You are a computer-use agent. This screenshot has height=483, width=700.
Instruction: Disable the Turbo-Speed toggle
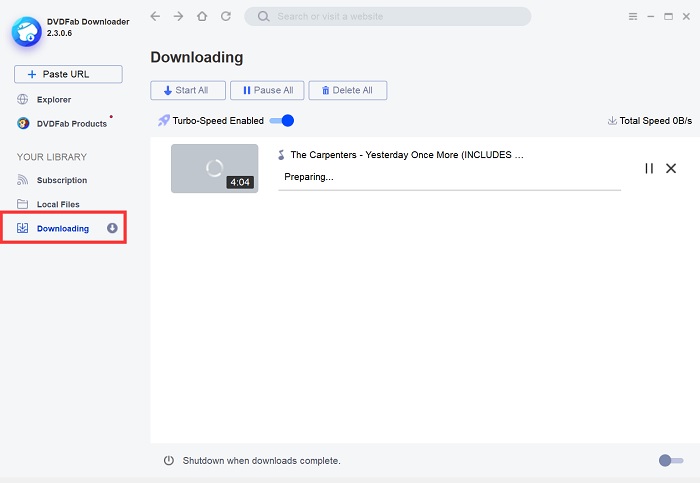282,121
